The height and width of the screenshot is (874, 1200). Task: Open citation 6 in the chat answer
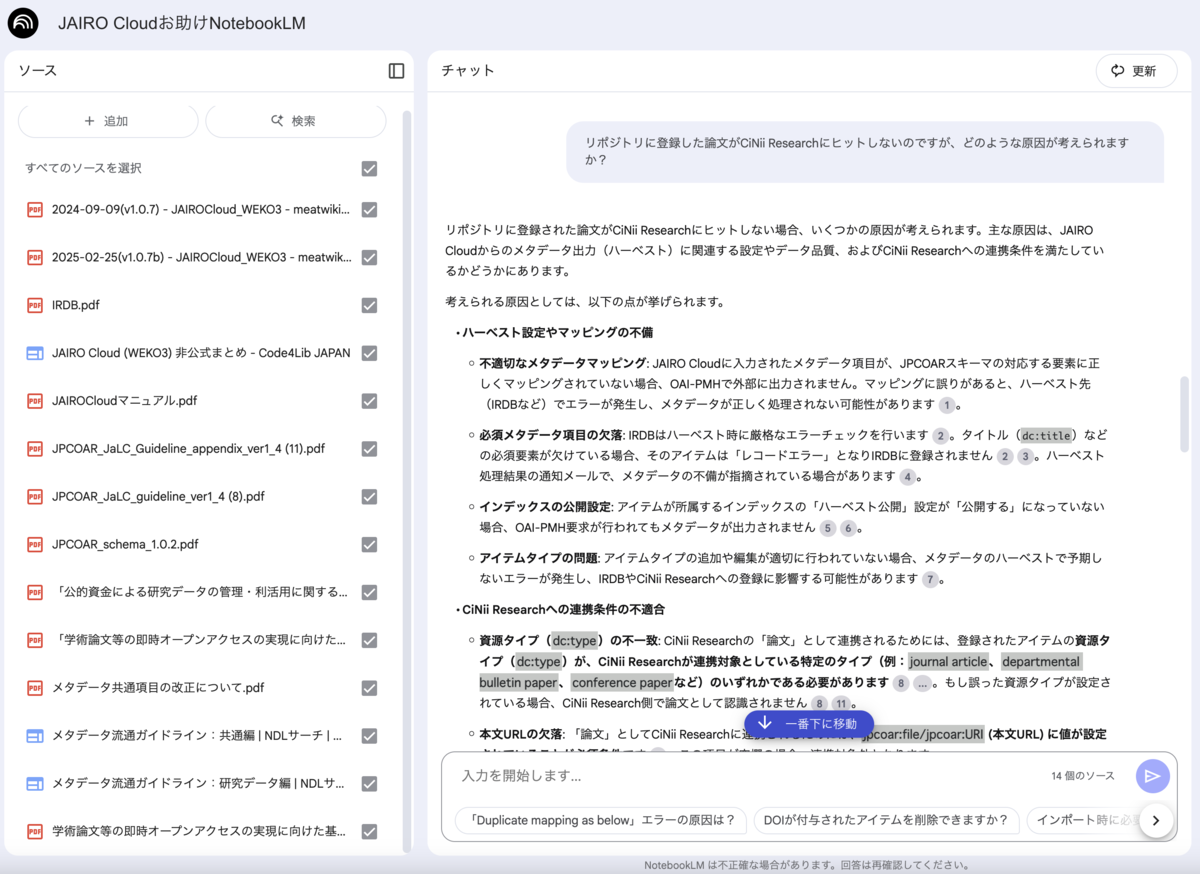848,528
